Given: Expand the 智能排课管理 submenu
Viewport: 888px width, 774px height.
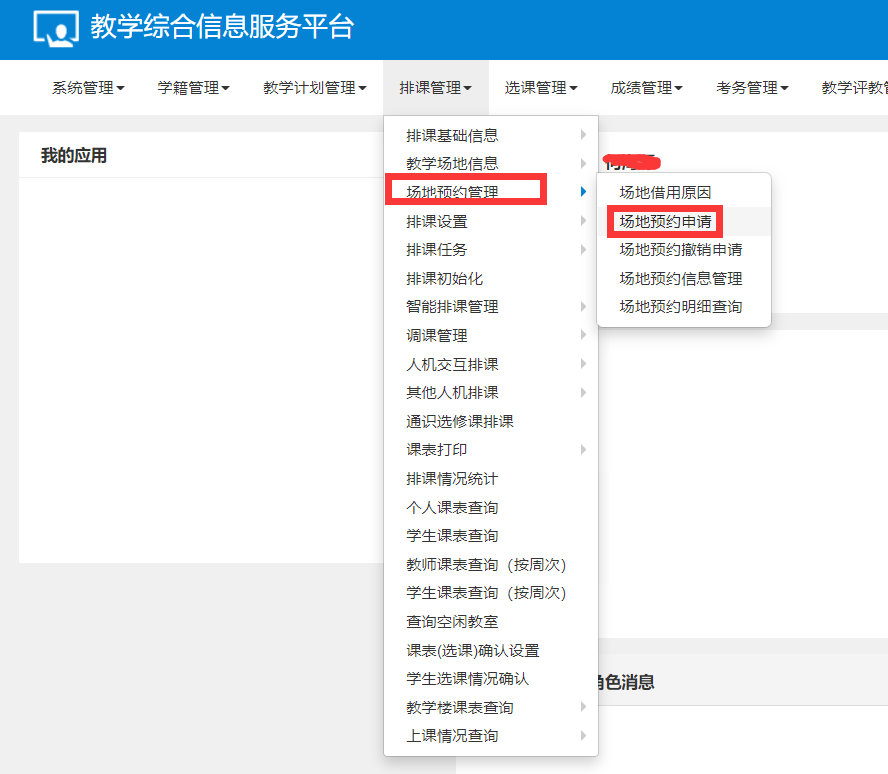Looking at the screenshot, I should [452, 307].
